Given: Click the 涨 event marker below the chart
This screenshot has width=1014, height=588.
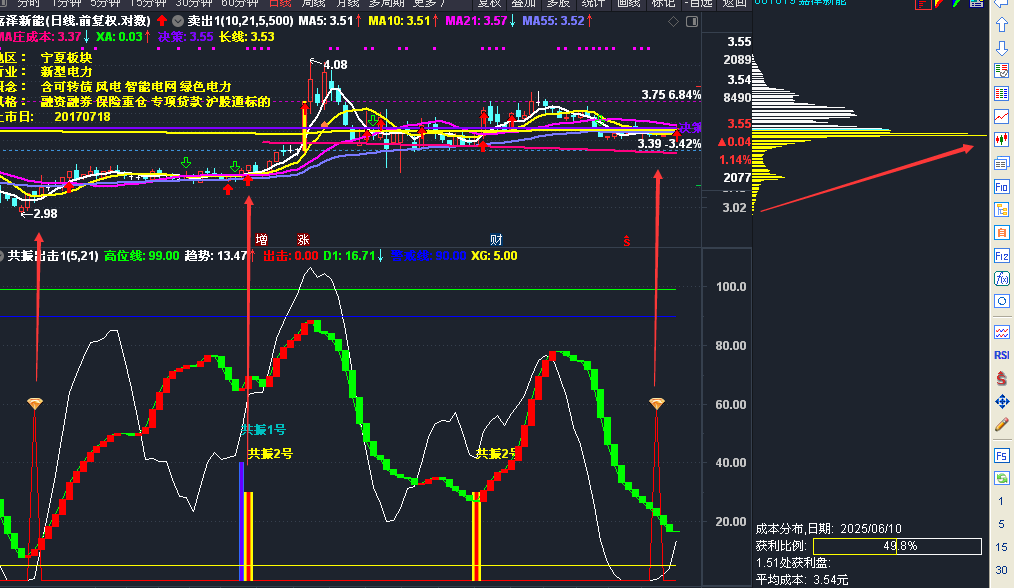Looking at the screenshot, I should point(303,240).
